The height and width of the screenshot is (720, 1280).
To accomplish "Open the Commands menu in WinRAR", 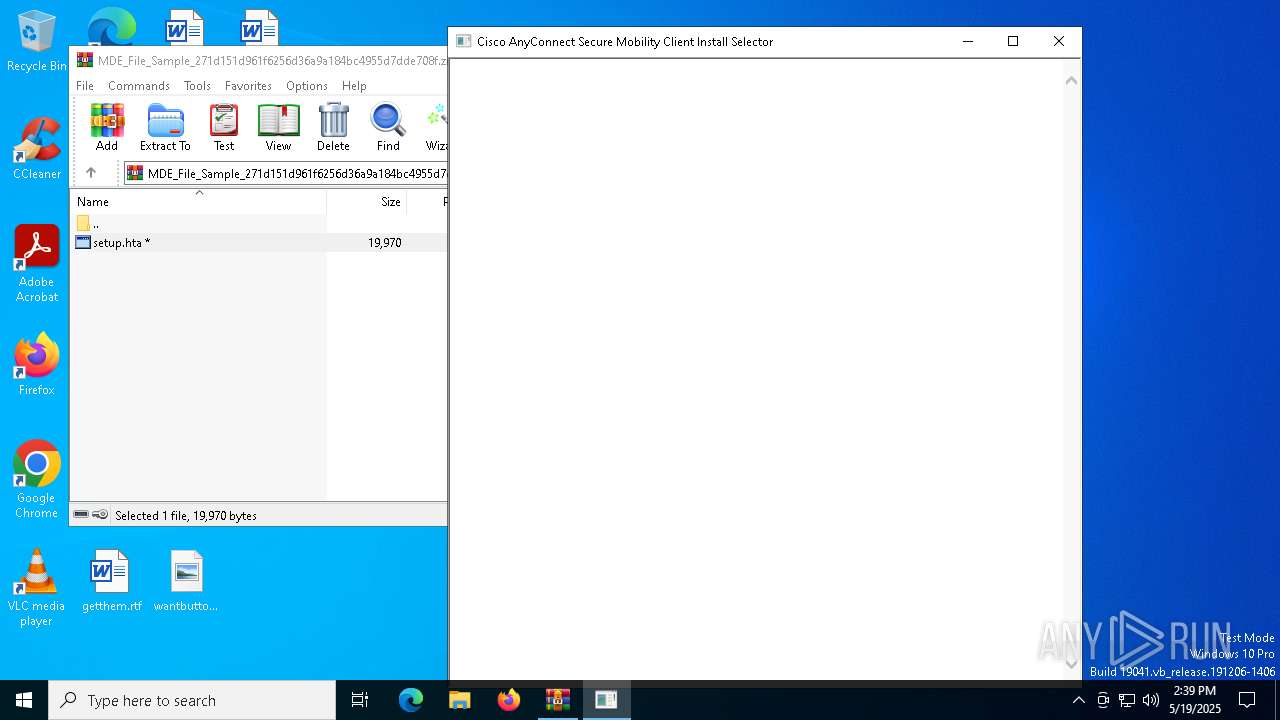I will click(x=139, y=86).
